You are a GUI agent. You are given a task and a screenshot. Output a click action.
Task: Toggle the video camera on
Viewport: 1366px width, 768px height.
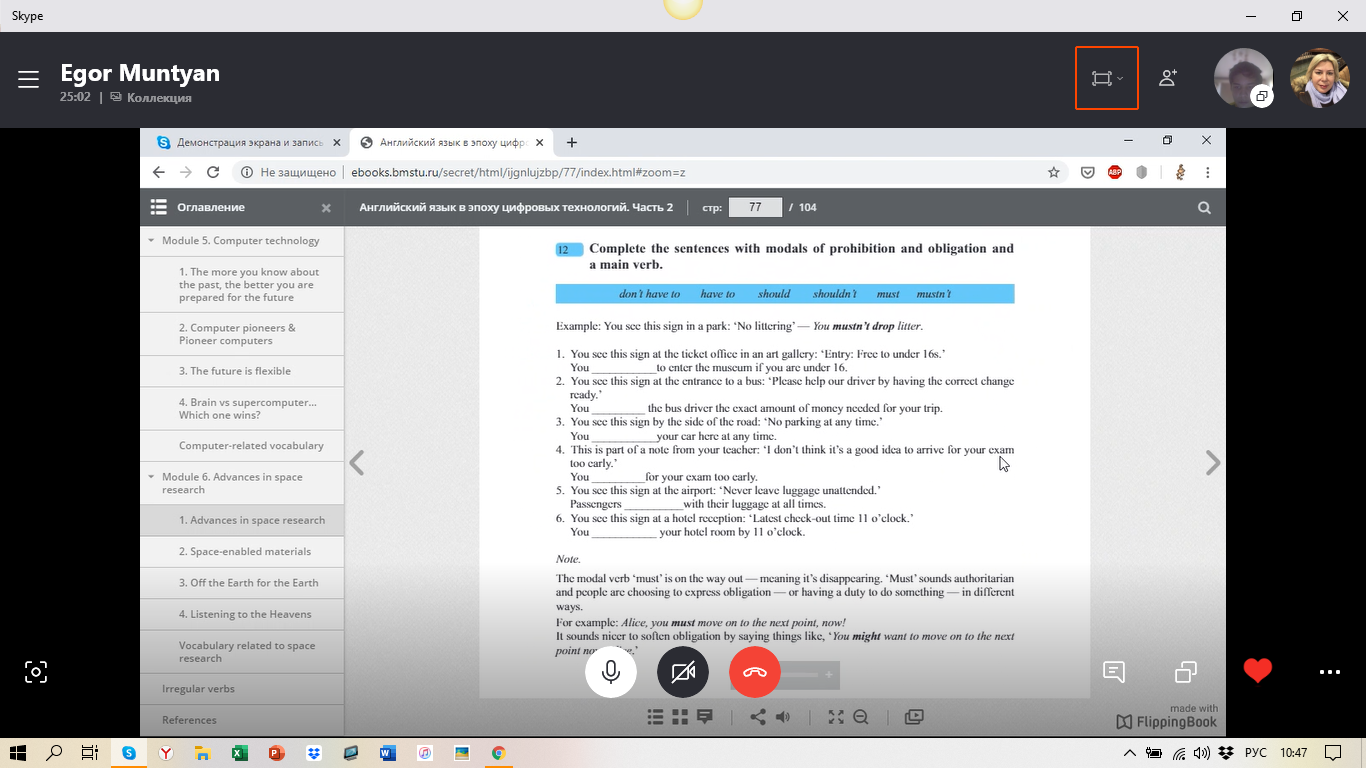[x=683, y=672]
